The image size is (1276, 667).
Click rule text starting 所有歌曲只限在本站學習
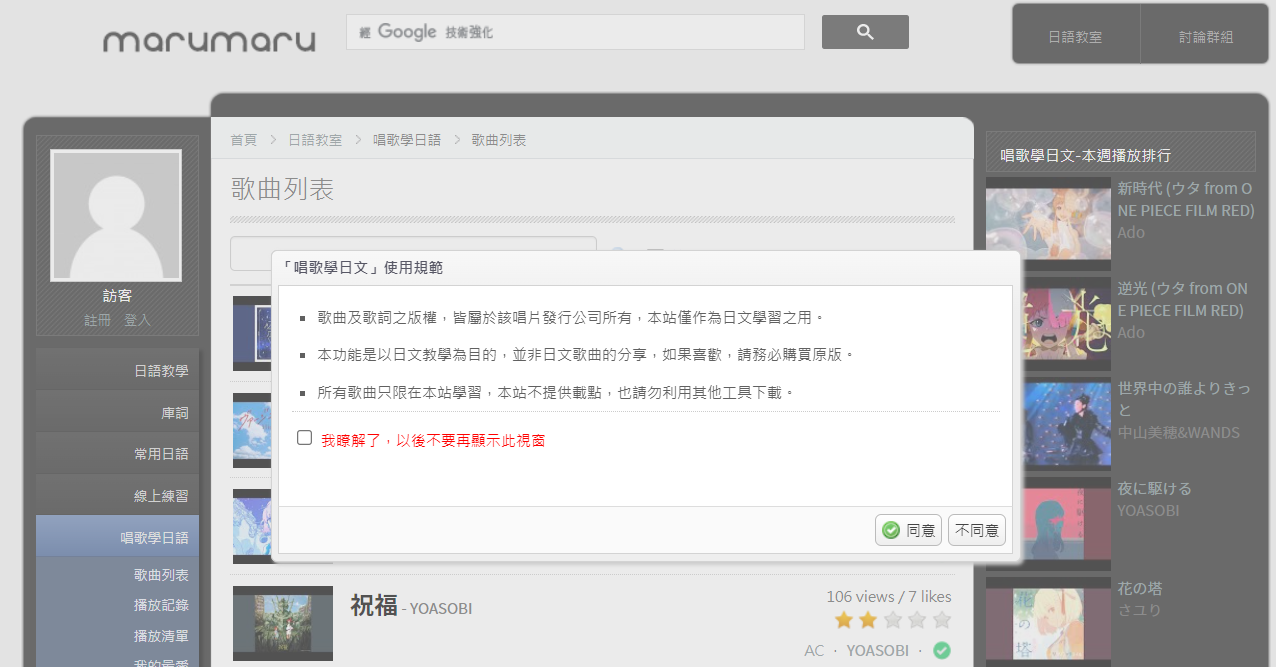[556, 393]
